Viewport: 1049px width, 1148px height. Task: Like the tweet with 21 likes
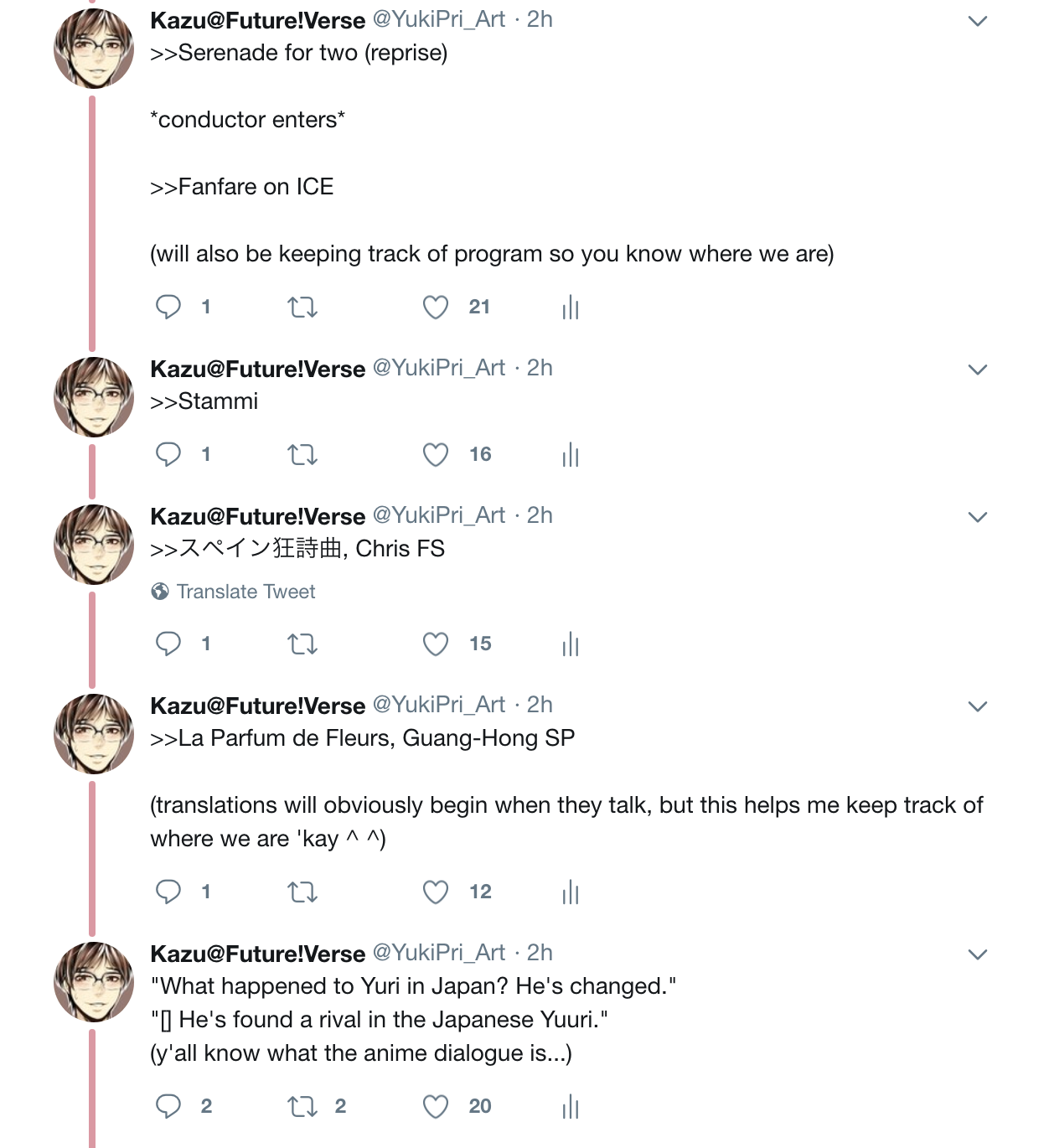click(x=436, y=308)
